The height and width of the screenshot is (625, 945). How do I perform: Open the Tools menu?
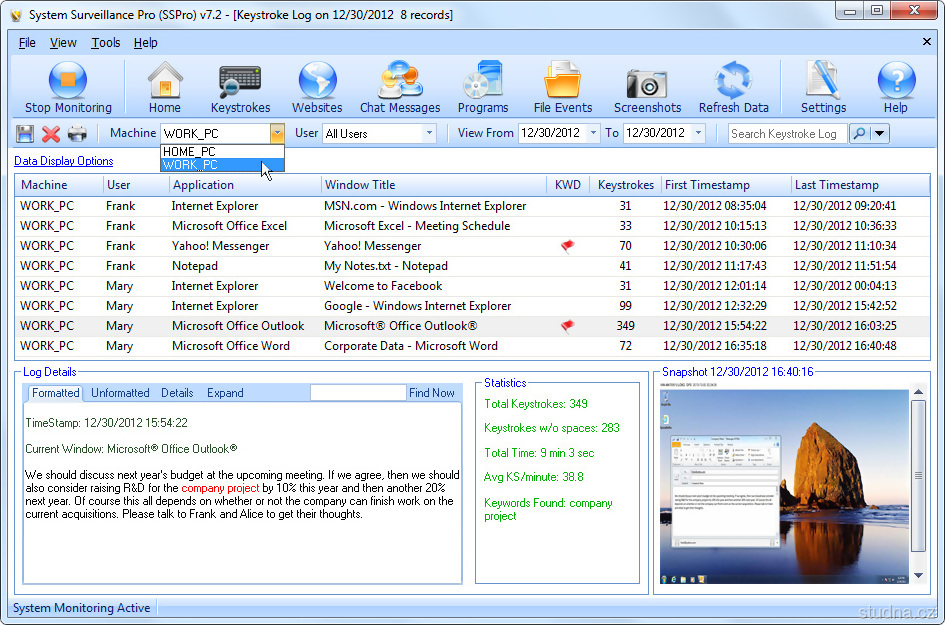tap(105, 43)
